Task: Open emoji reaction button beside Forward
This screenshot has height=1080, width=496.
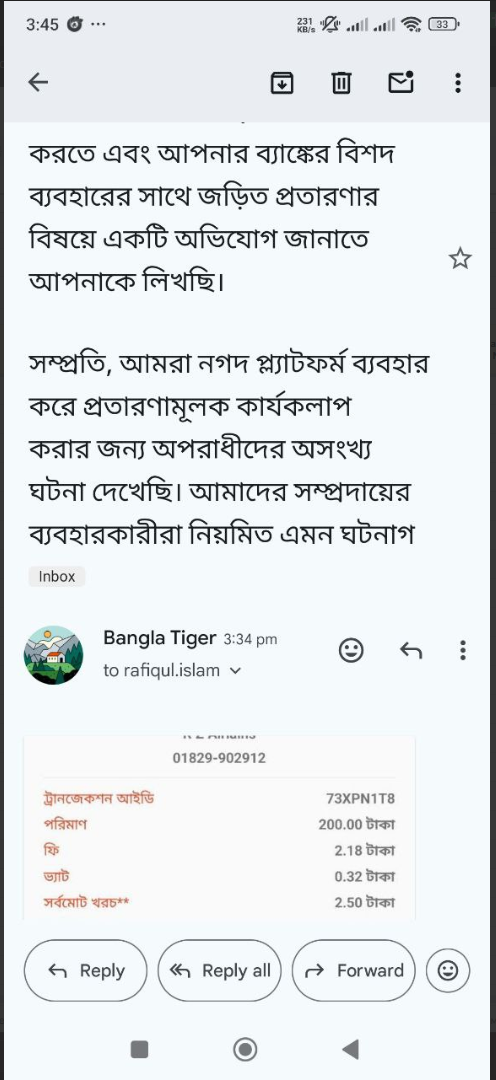Action: [448, 970]
